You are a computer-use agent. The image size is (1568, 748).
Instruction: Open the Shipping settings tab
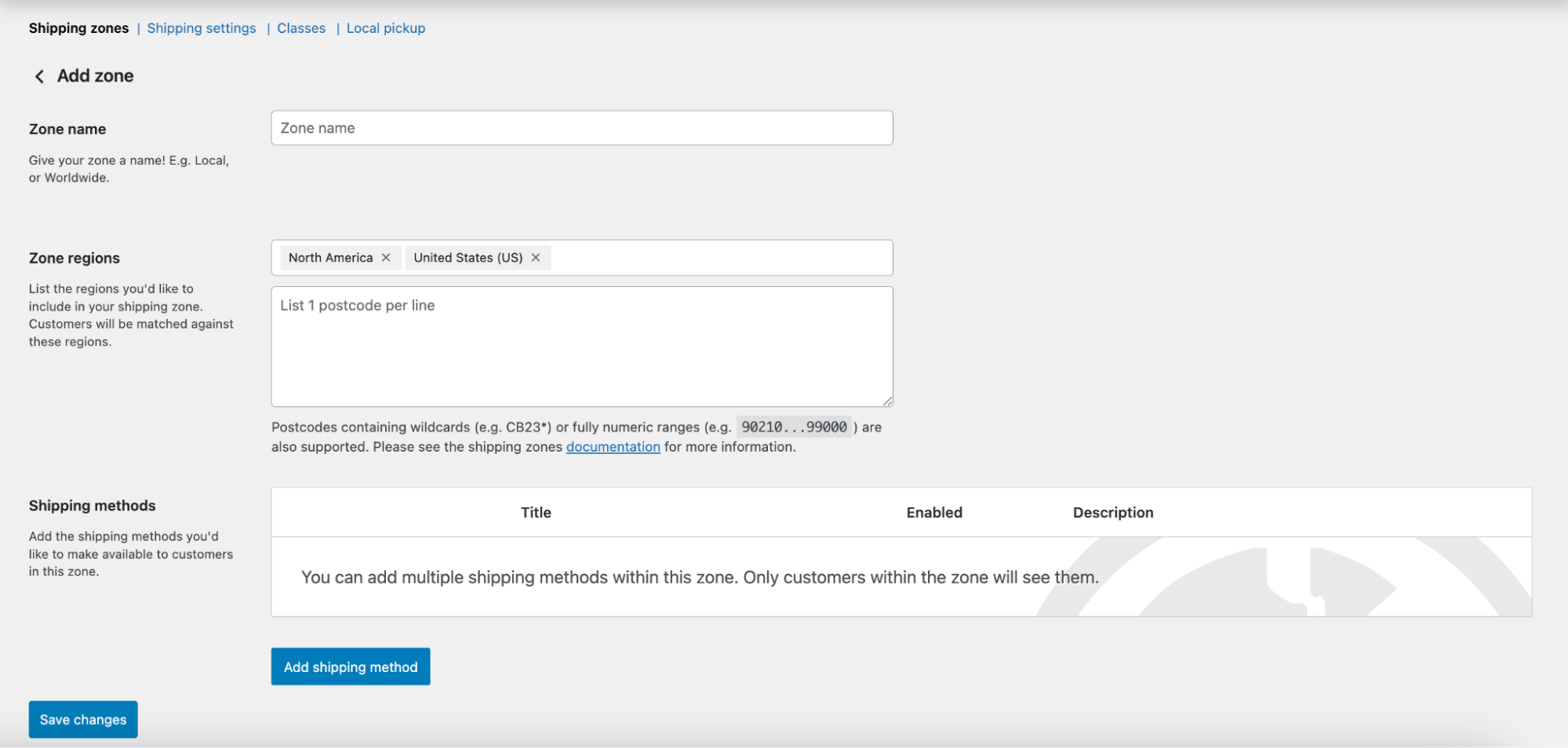coord(201,27)
